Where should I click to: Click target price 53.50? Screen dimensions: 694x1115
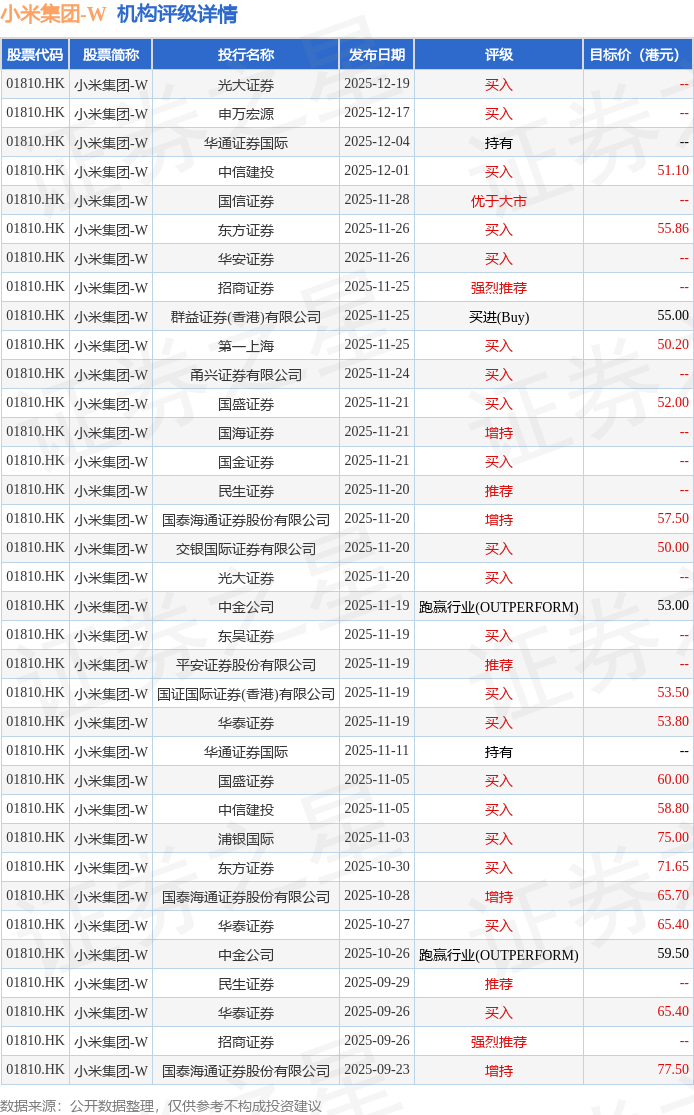673,693
